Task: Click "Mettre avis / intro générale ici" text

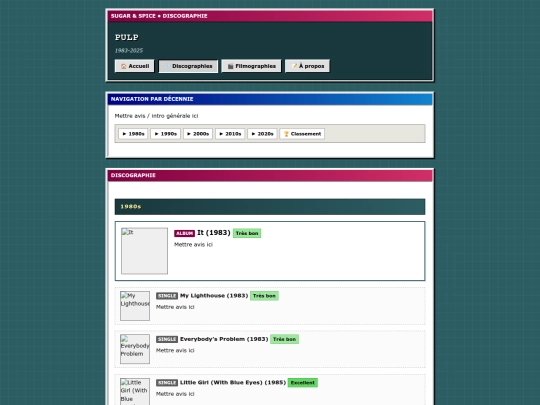Action: pyautogui.click(x=156, y=116)
